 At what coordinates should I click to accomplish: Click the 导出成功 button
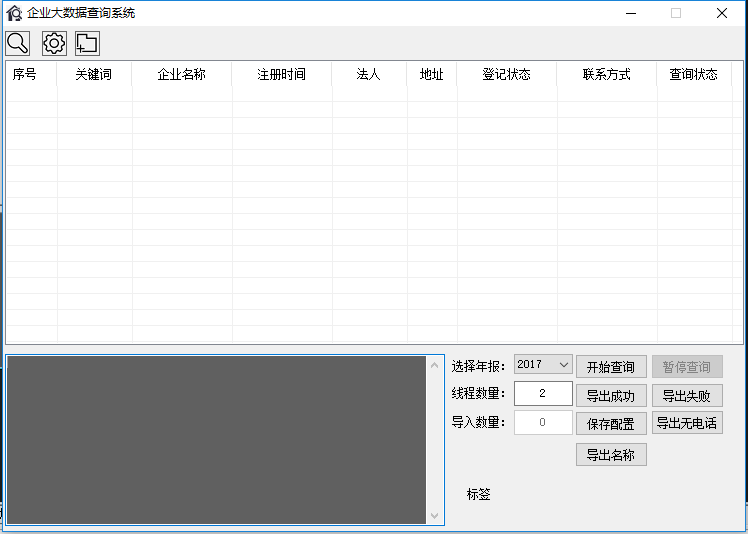coord(611,396)
